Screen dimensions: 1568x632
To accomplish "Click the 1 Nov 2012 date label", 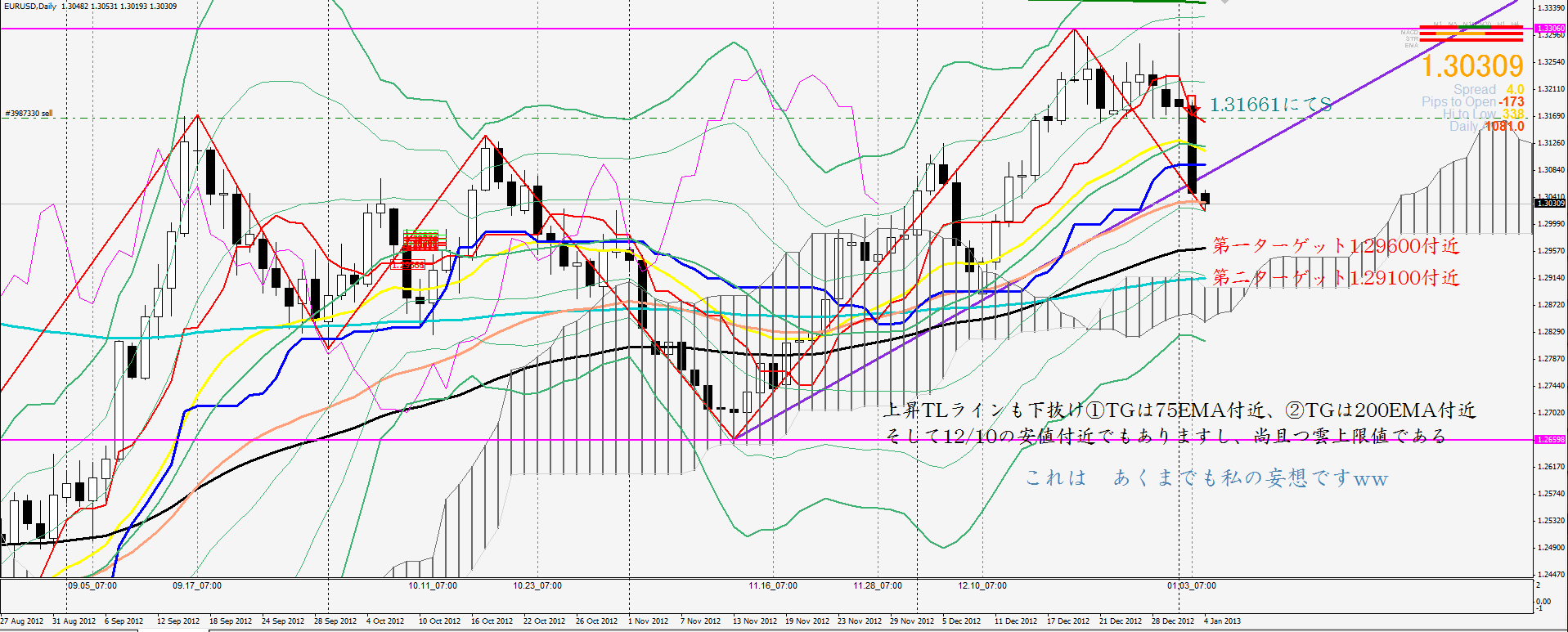I will (x=647, y=621).
